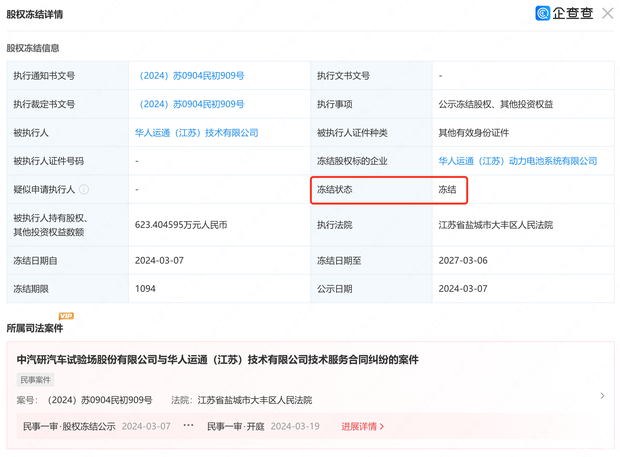Select the case number 案号 line in the card

click(x=84, y=400)
